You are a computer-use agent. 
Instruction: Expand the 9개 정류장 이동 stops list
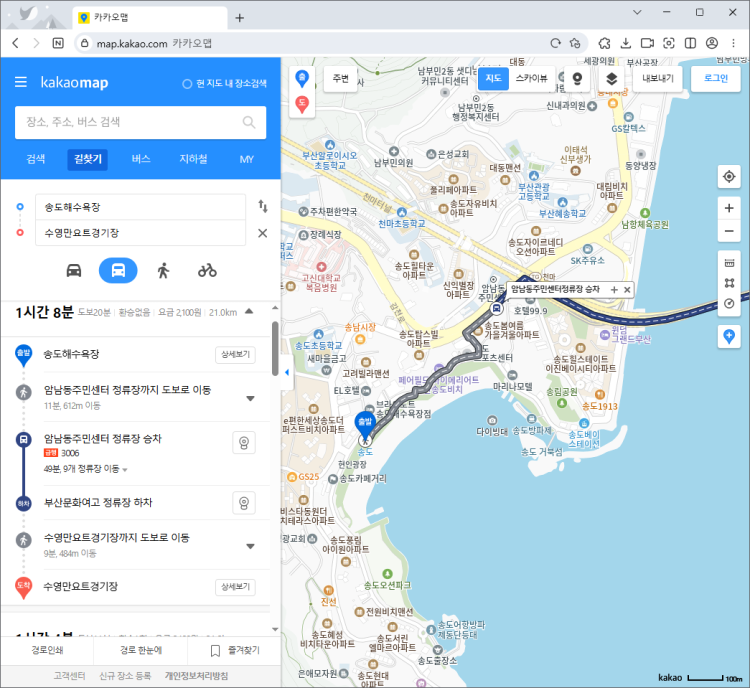(x=125, y=469)
